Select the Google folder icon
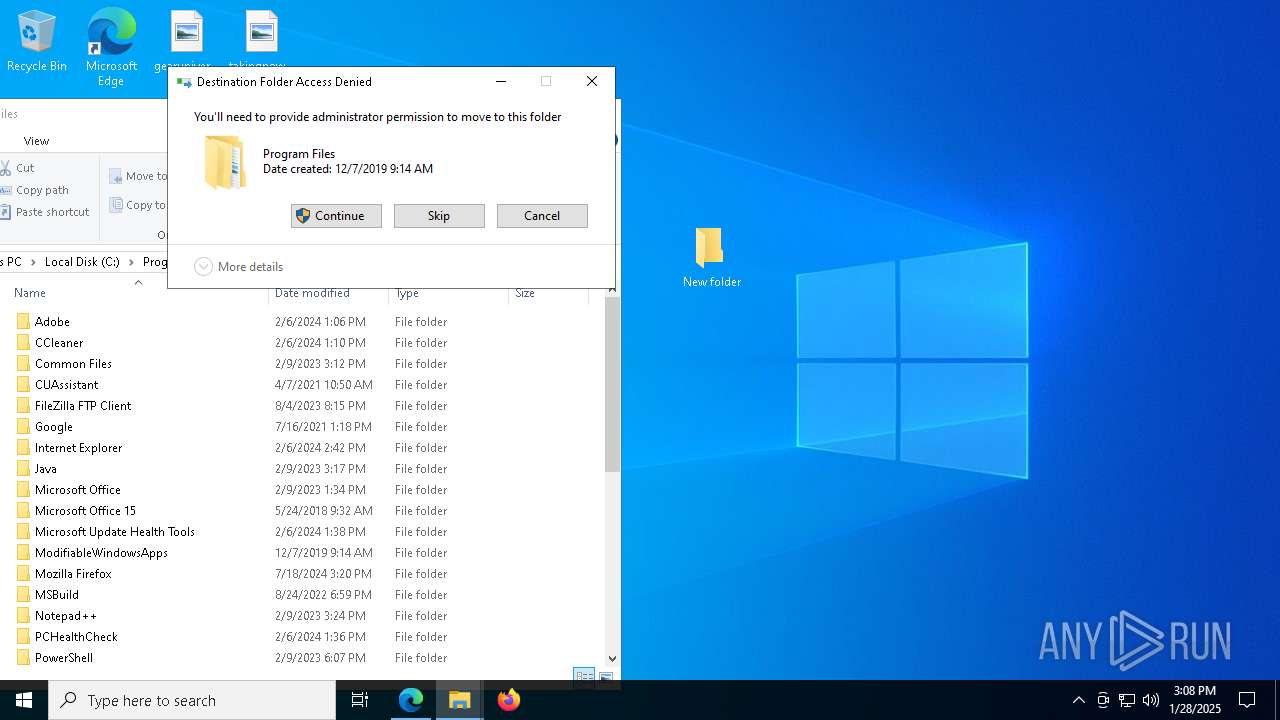 click(x=23, y=427)
